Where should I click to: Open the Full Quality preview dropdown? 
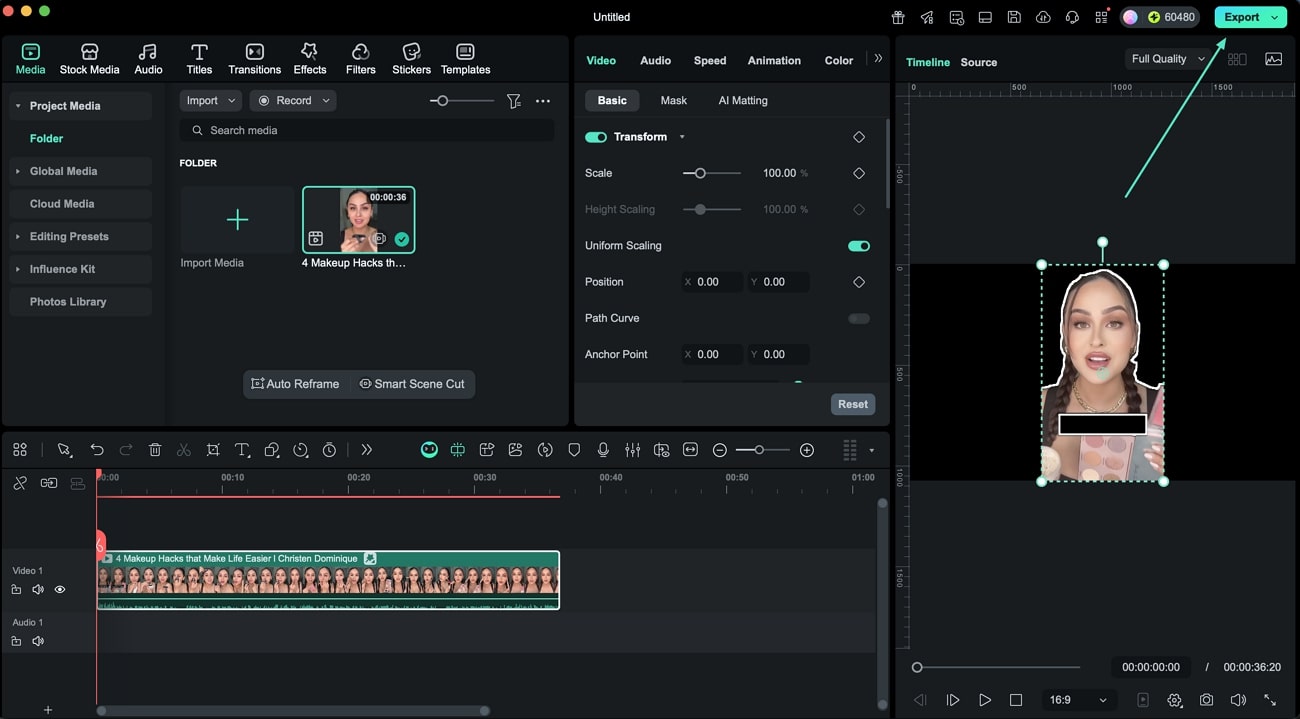[1166, 58]
